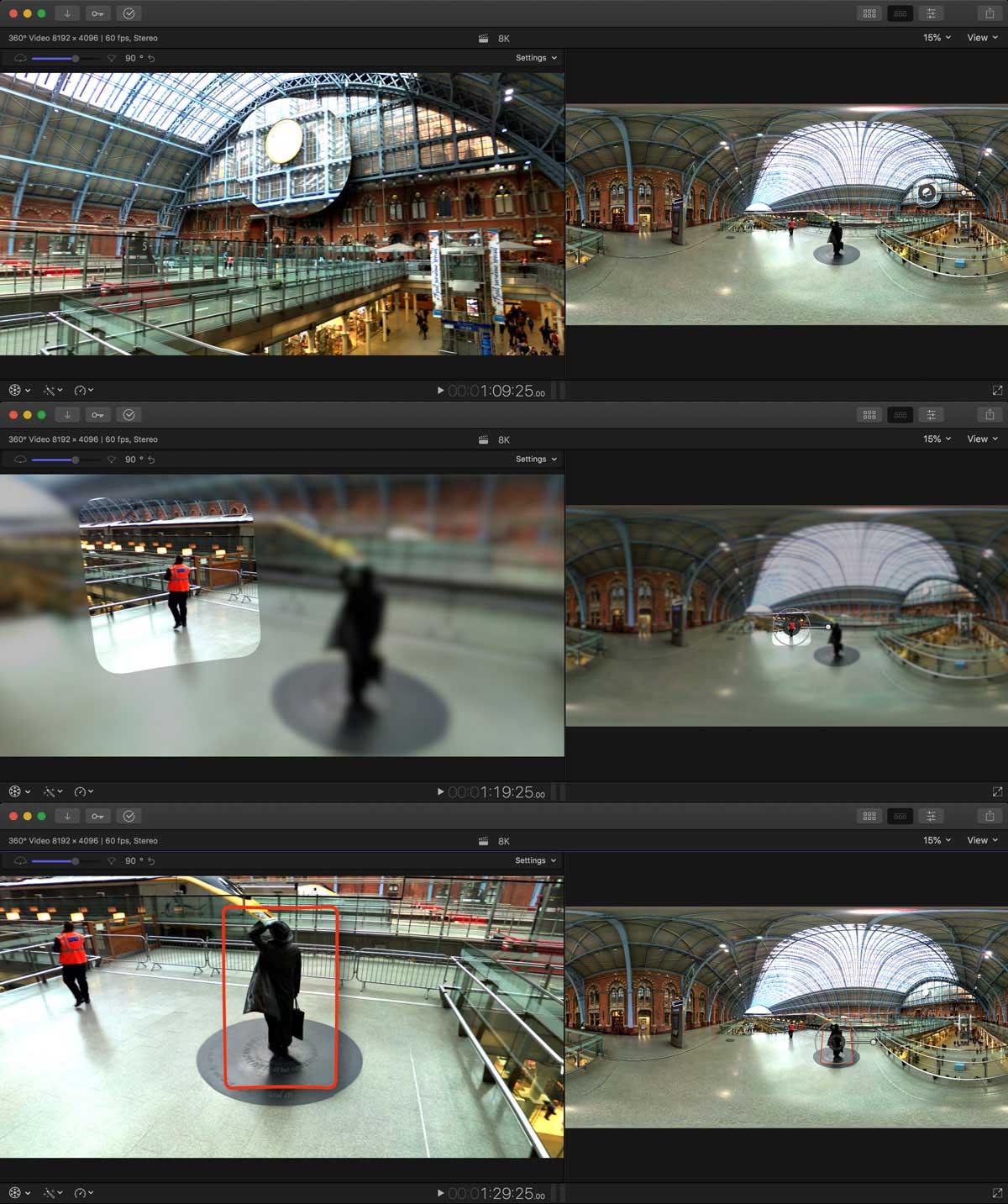Screen dimensions: 1008x1204
Task: Toggle the timeline button in the 1:19:25 window
Action: 900,415
